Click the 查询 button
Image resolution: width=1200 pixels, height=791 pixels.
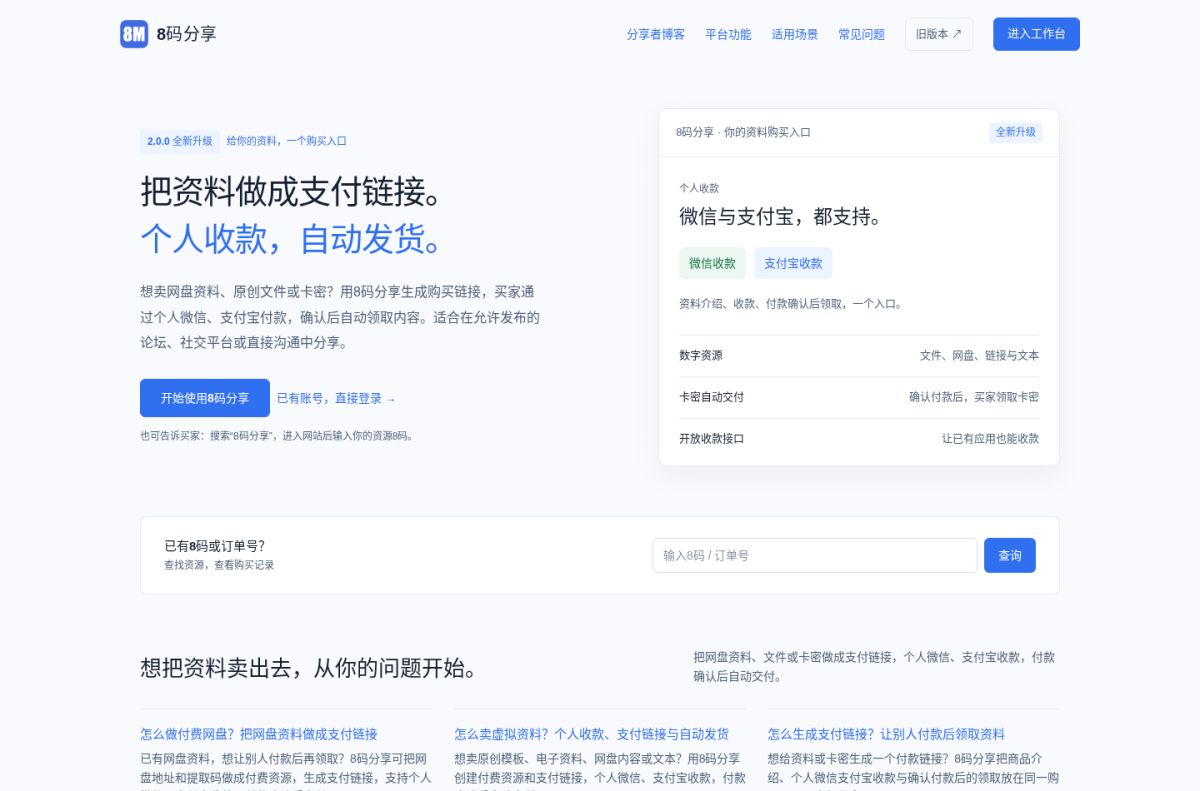1010,555
